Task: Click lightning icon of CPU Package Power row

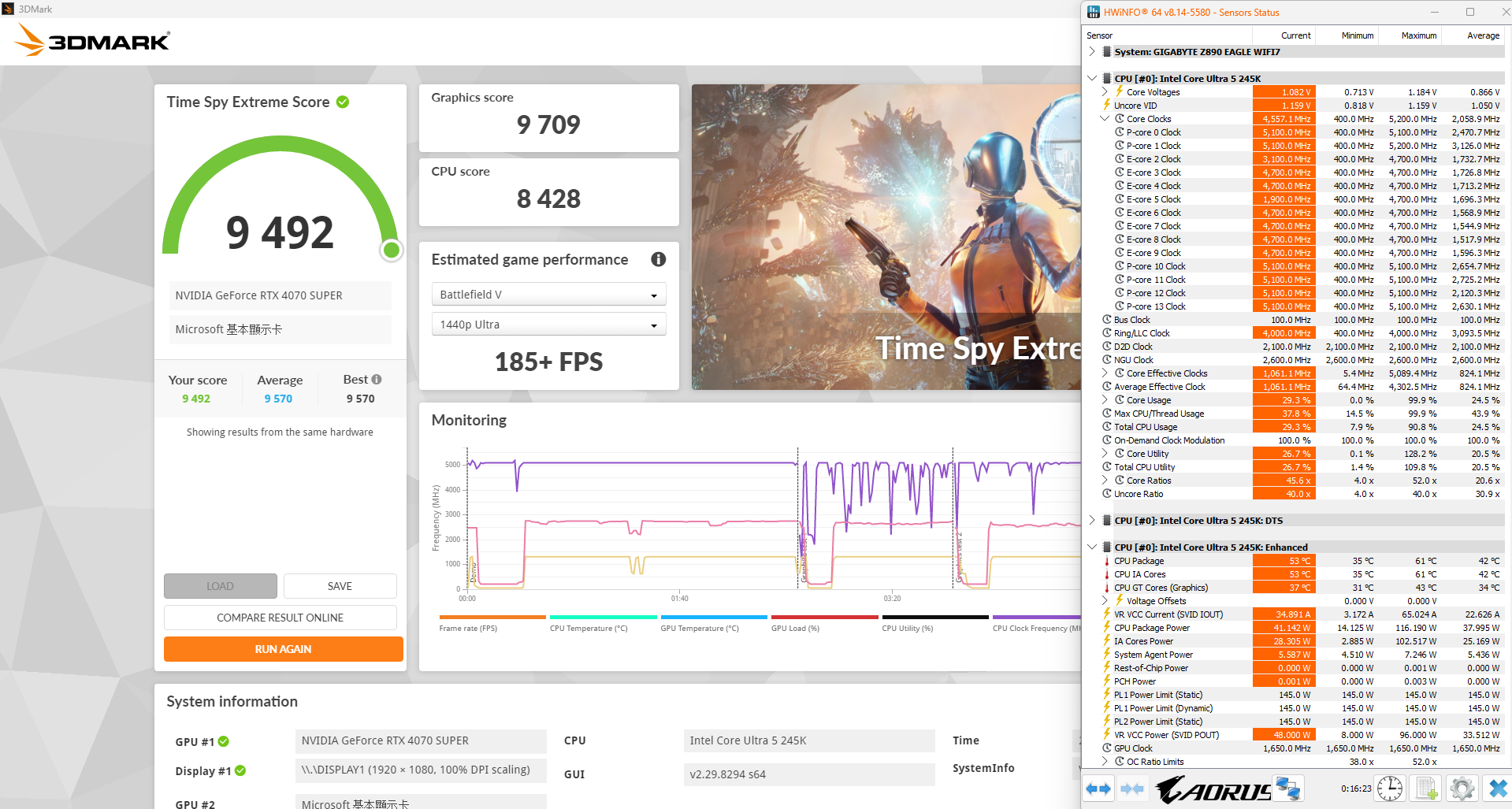Action: (x=1107, y=628)
